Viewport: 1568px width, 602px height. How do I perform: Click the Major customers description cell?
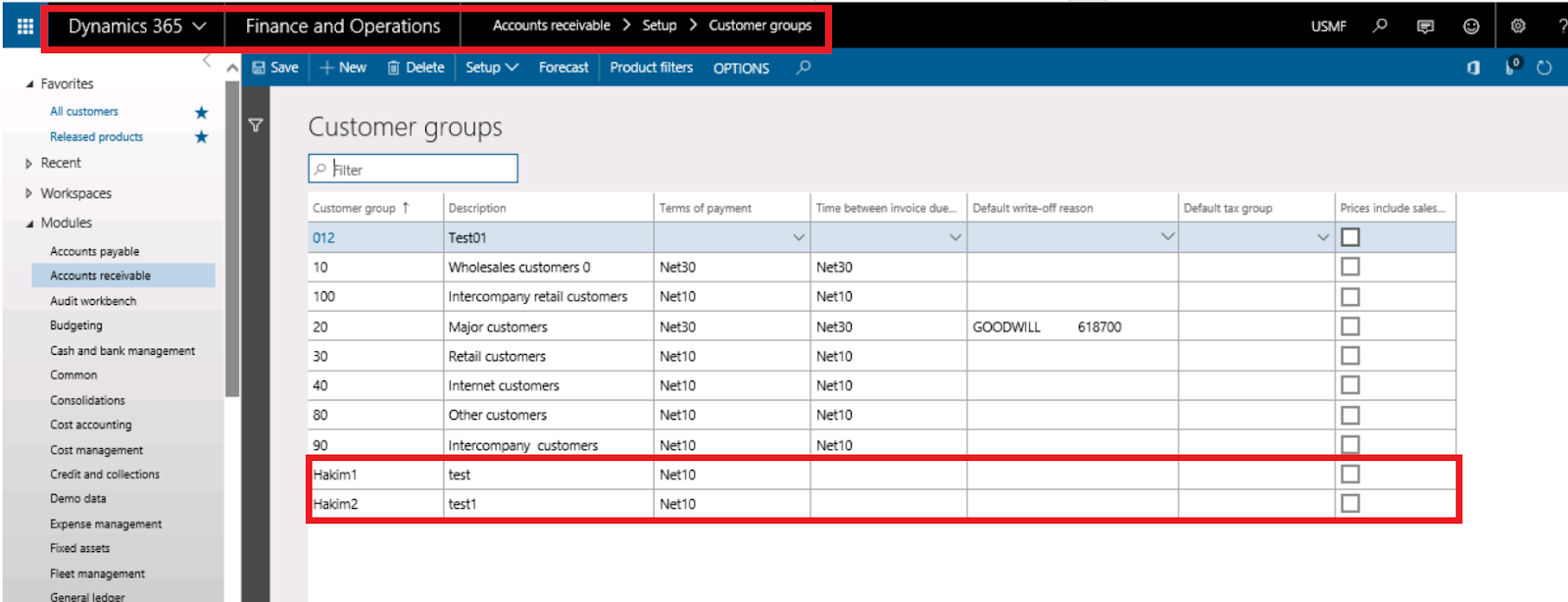pos(548,326)
